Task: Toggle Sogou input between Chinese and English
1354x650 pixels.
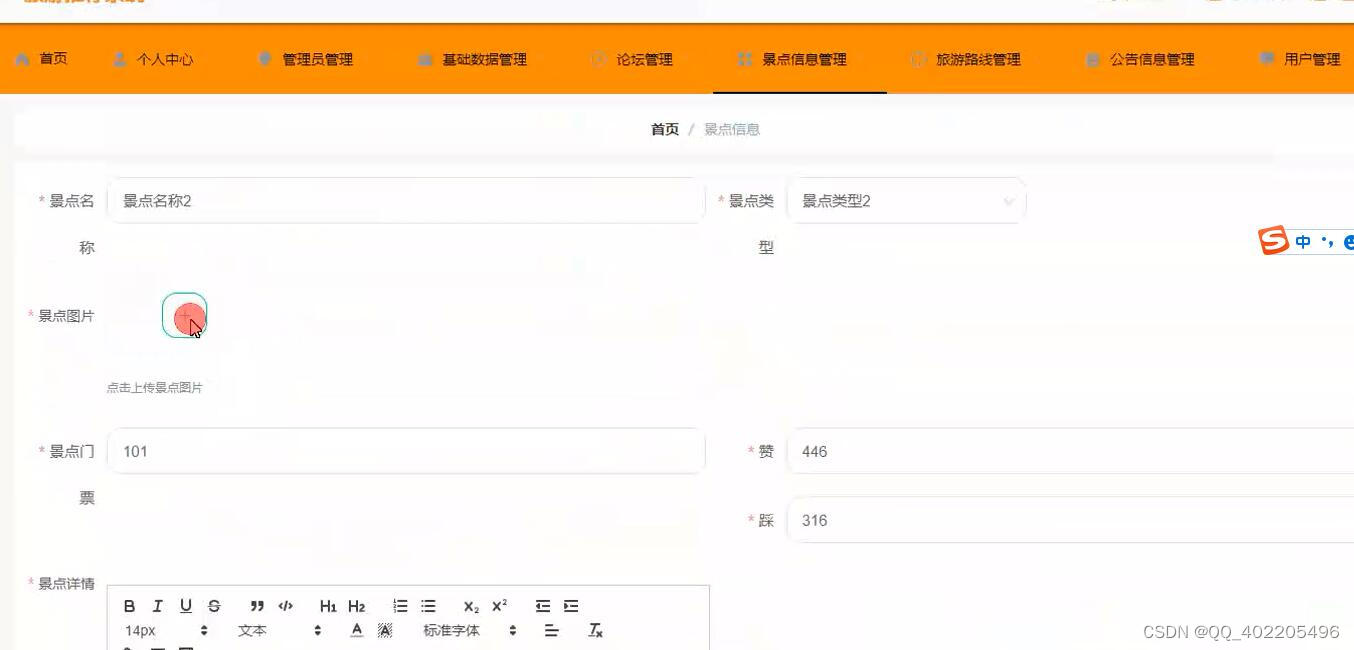Action: click(x=1301, y=241)
